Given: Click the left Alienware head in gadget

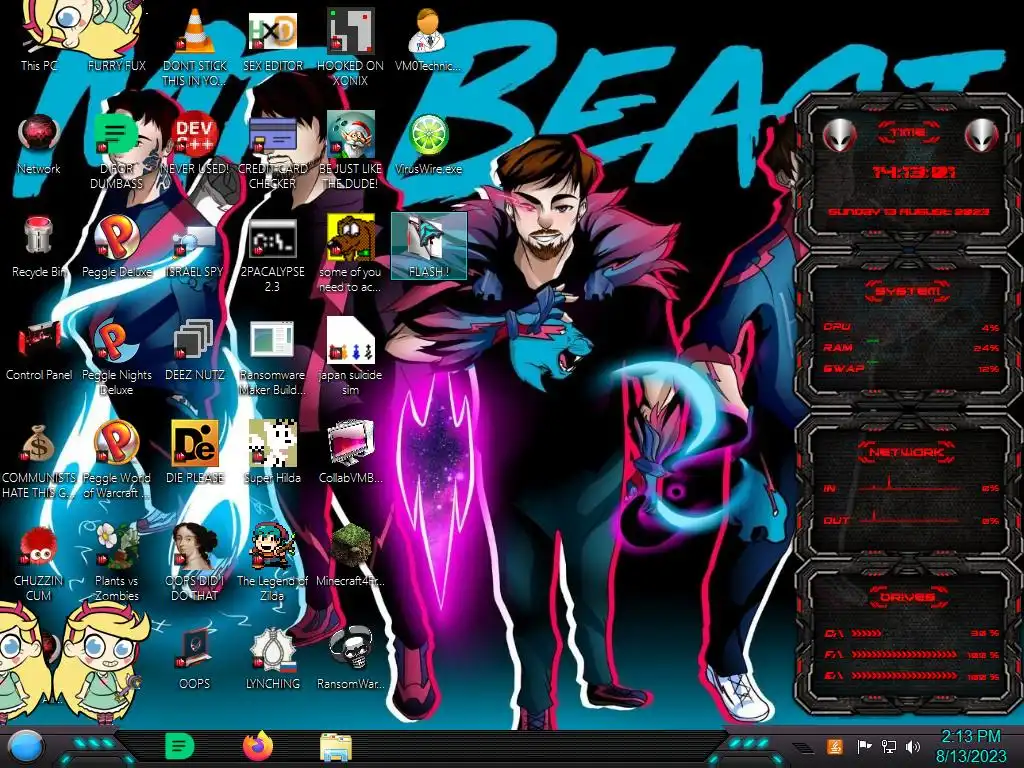Looking at the screenshot, I should pos(839,135).
